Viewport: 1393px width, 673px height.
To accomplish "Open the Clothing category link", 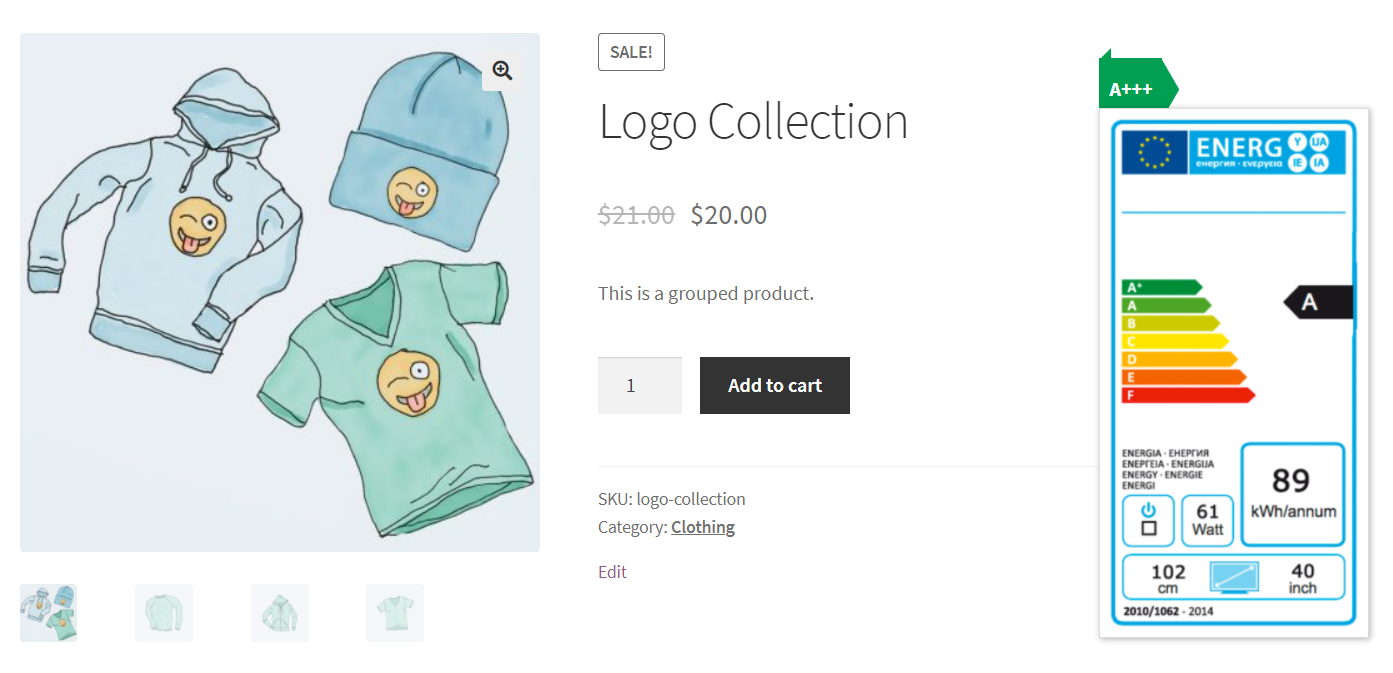I will click(x=703, y=527).
